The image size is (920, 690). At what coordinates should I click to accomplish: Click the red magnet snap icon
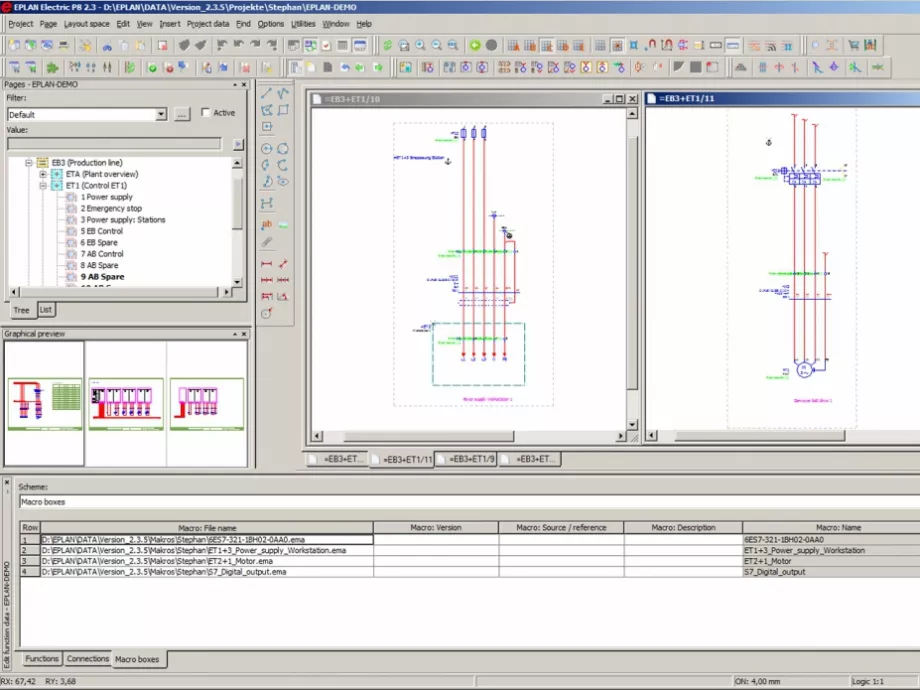click(x=650, y=45)
